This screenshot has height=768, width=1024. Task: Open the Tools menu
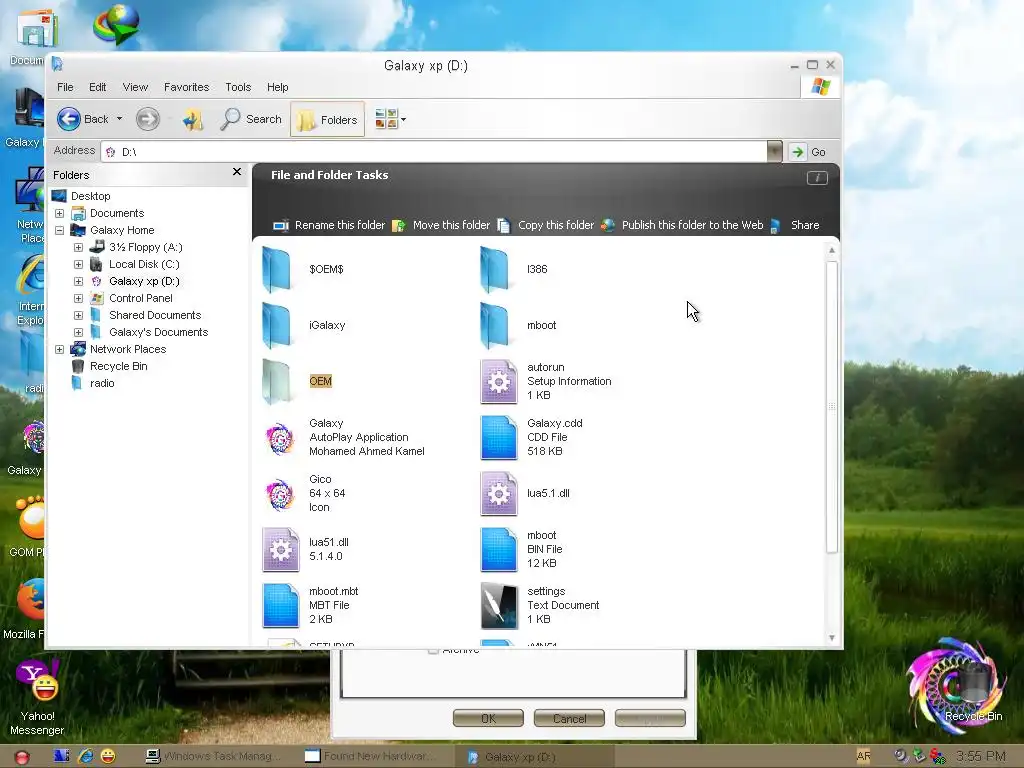(x=238, y=87)
